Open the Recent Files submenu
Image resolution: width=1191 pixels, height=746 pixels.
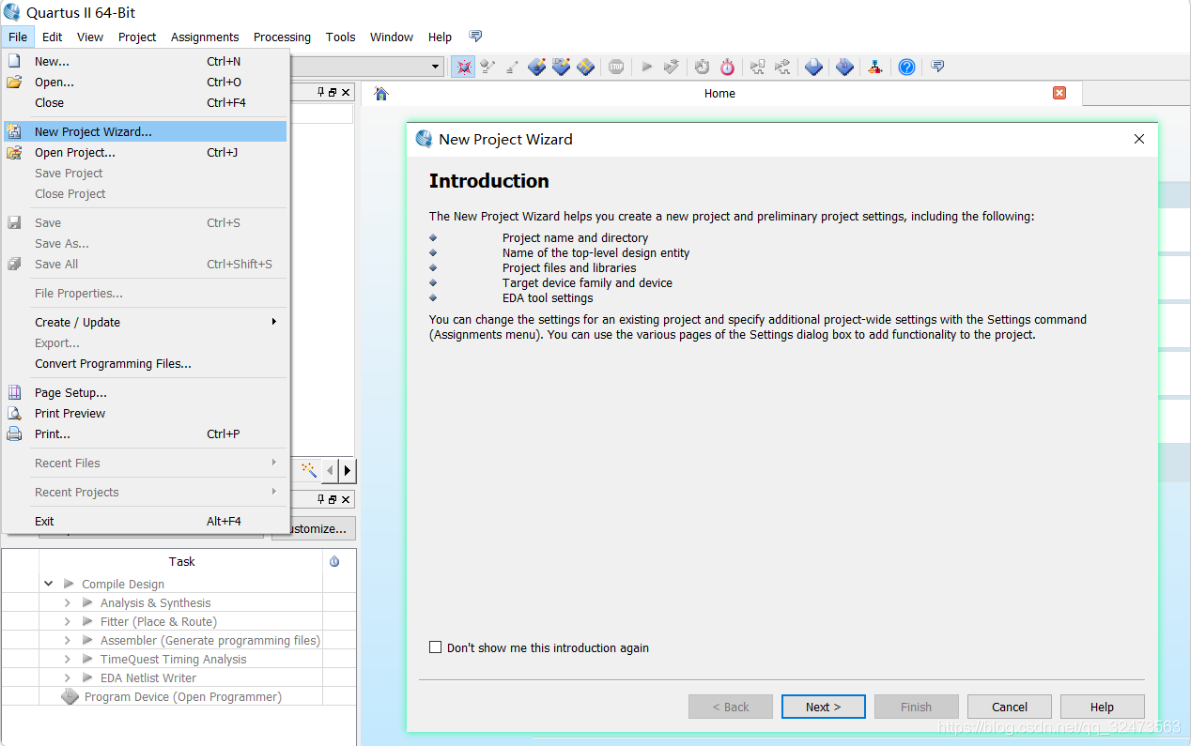tap(146, 463)
